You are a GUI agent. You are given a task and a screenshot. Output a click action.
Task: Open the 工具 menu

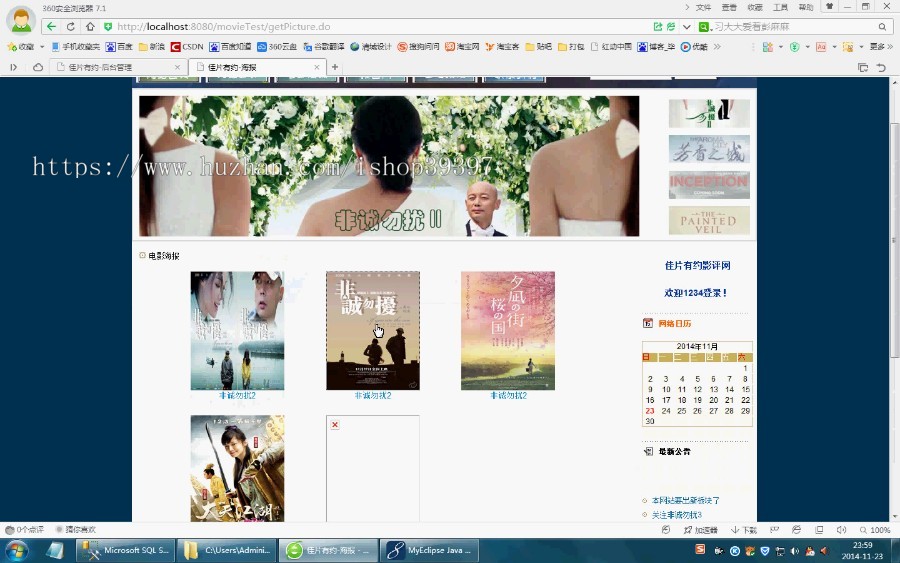coord(780,7)
